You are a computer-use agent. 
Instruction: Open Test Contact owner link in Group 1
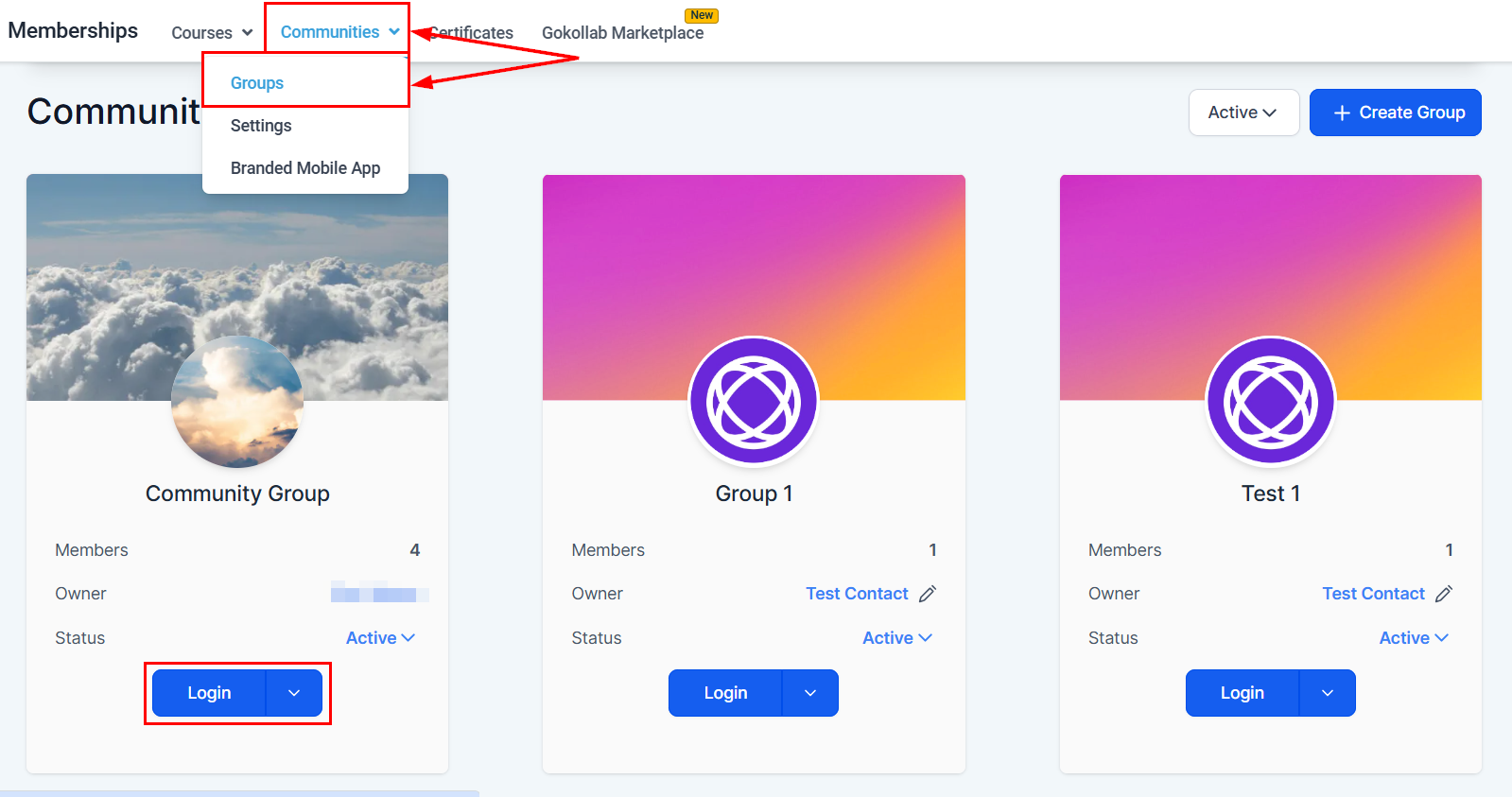click(857, 594)
